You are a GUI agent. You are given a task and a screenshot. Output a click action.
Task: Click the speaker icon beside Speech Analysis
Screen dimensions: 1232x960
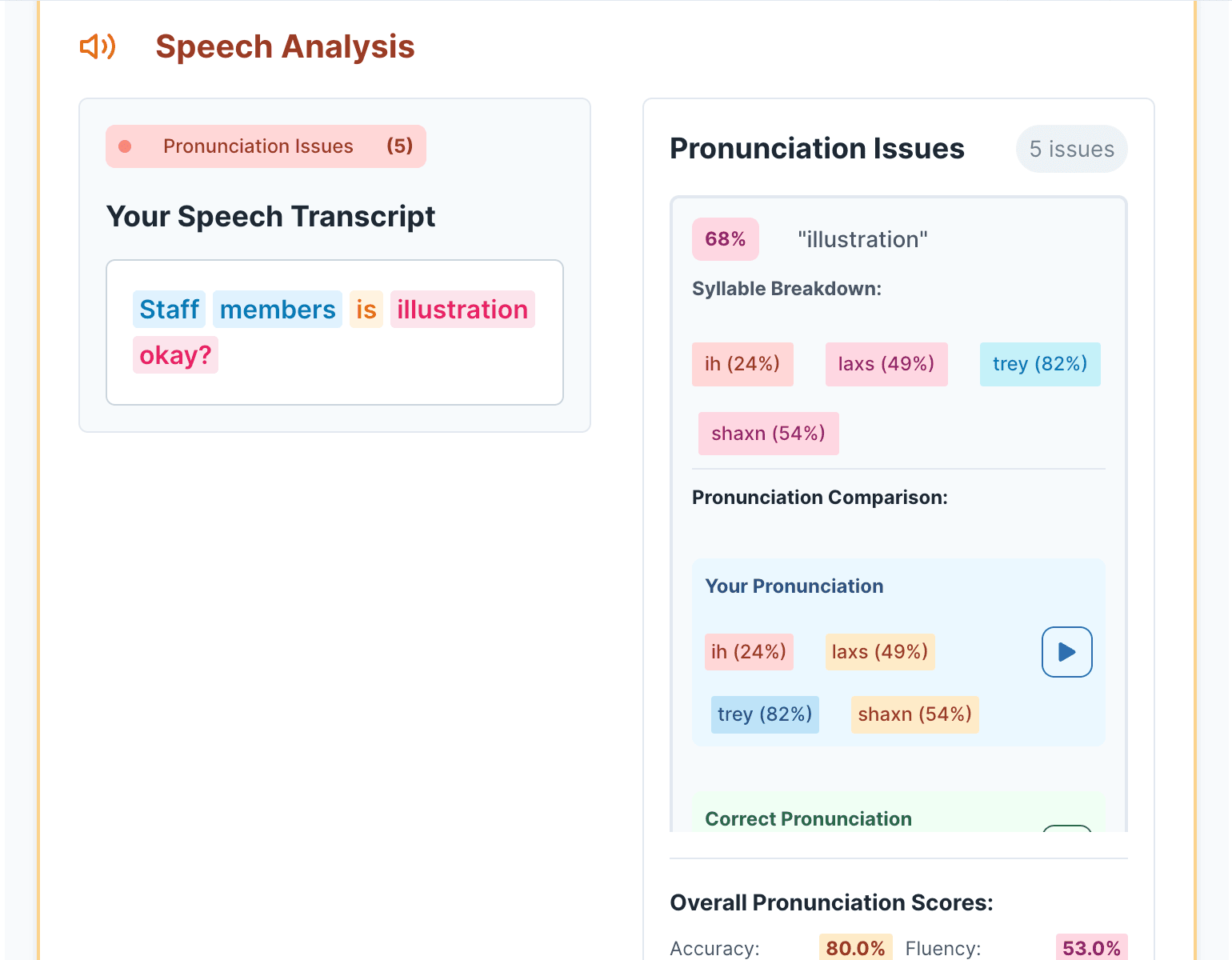pos(98,47)
